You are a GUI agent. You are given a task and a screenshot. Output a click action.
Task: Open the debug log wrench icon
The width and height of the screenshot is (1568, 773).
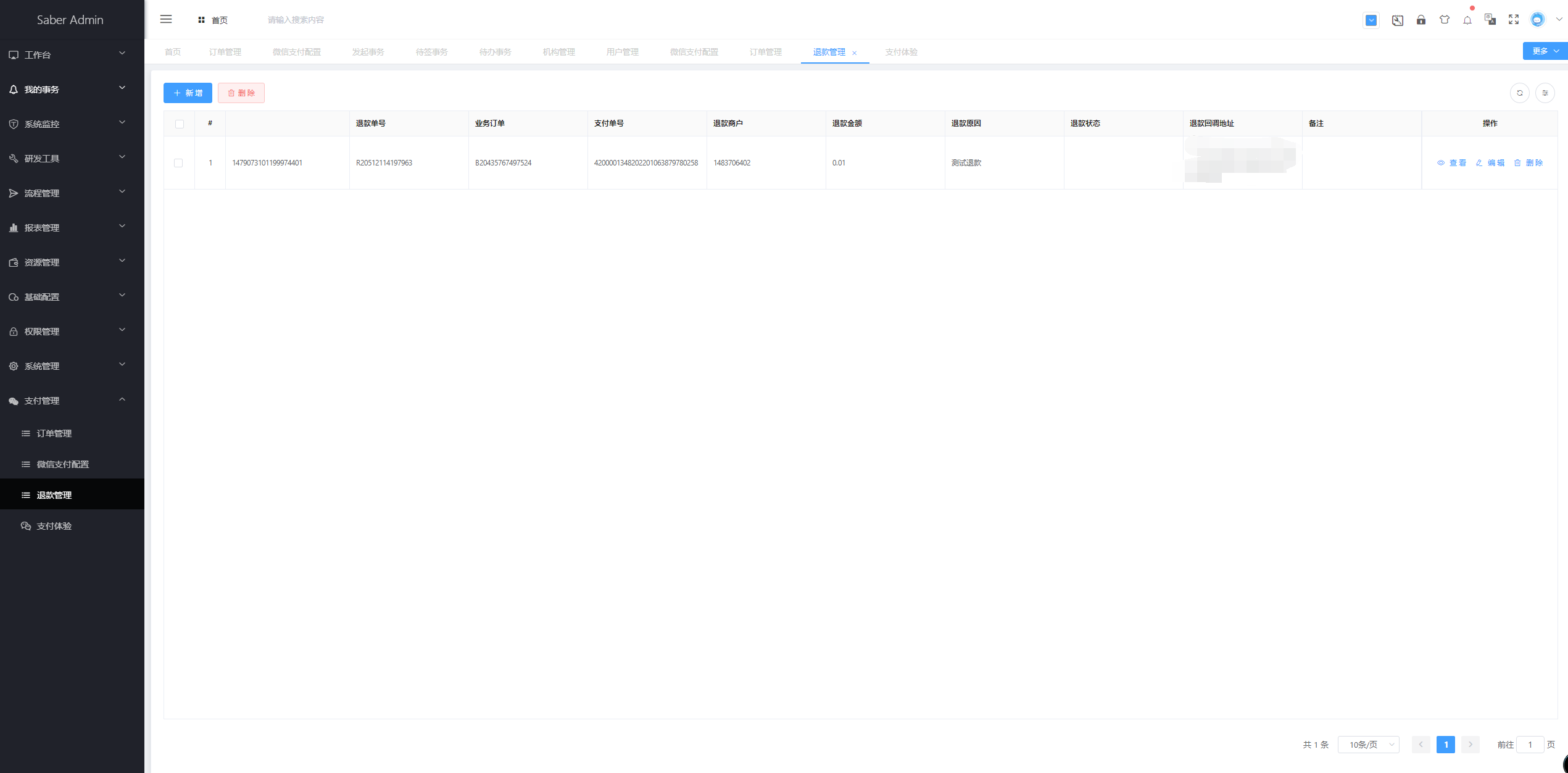click(x=1398, y=20)
